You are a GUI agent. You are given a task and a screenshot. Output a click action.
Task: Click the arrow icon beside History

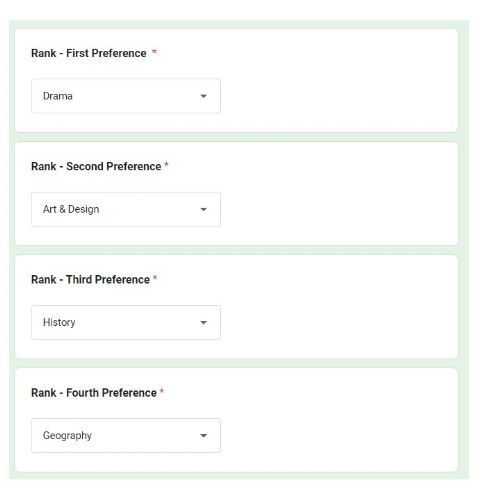click(x=203, y=323)
